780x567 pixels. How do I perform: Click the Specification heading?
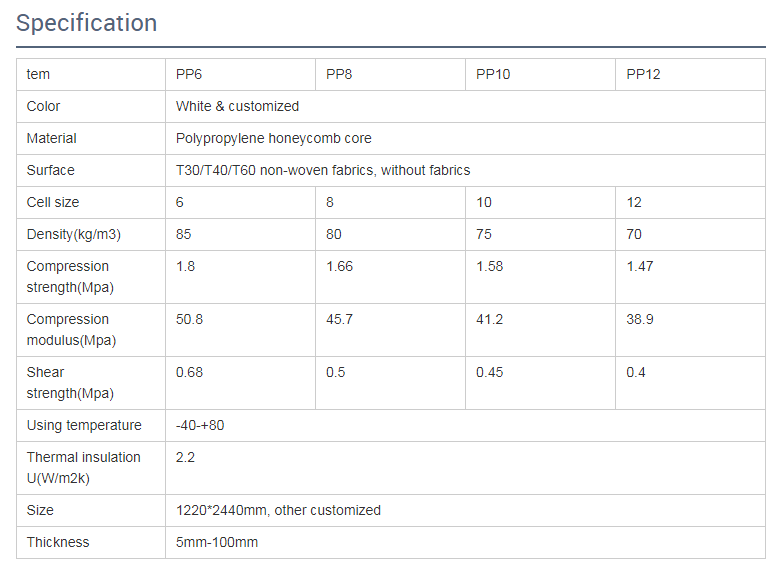pos(86,23)
